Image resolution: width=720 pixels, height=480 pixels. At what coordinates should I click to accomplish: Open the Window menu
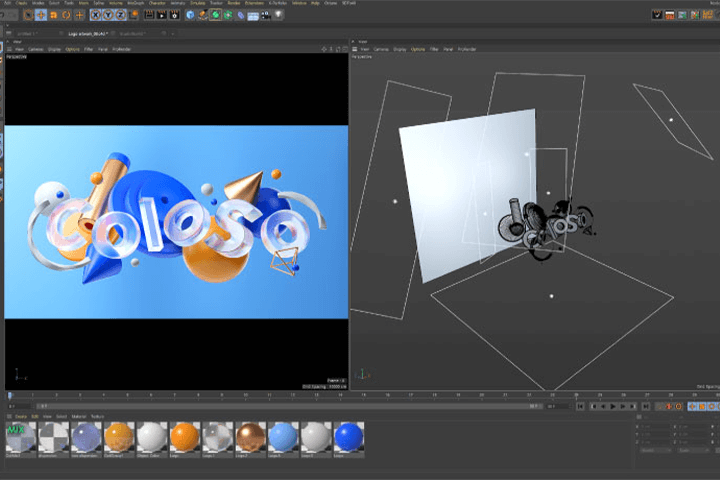[x=299, y=3]
